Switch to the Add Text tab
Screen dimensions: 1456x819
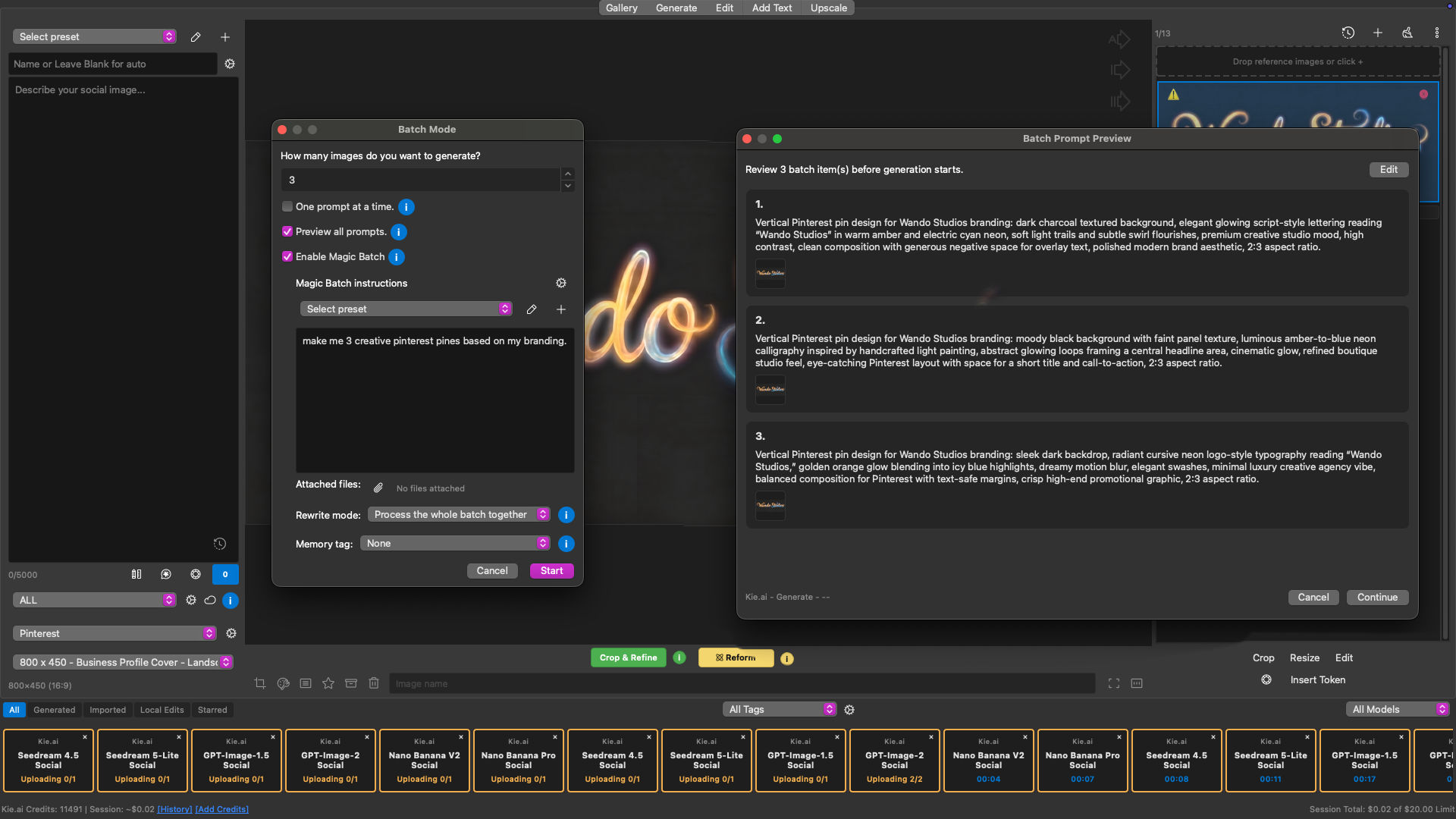(772, 8)
